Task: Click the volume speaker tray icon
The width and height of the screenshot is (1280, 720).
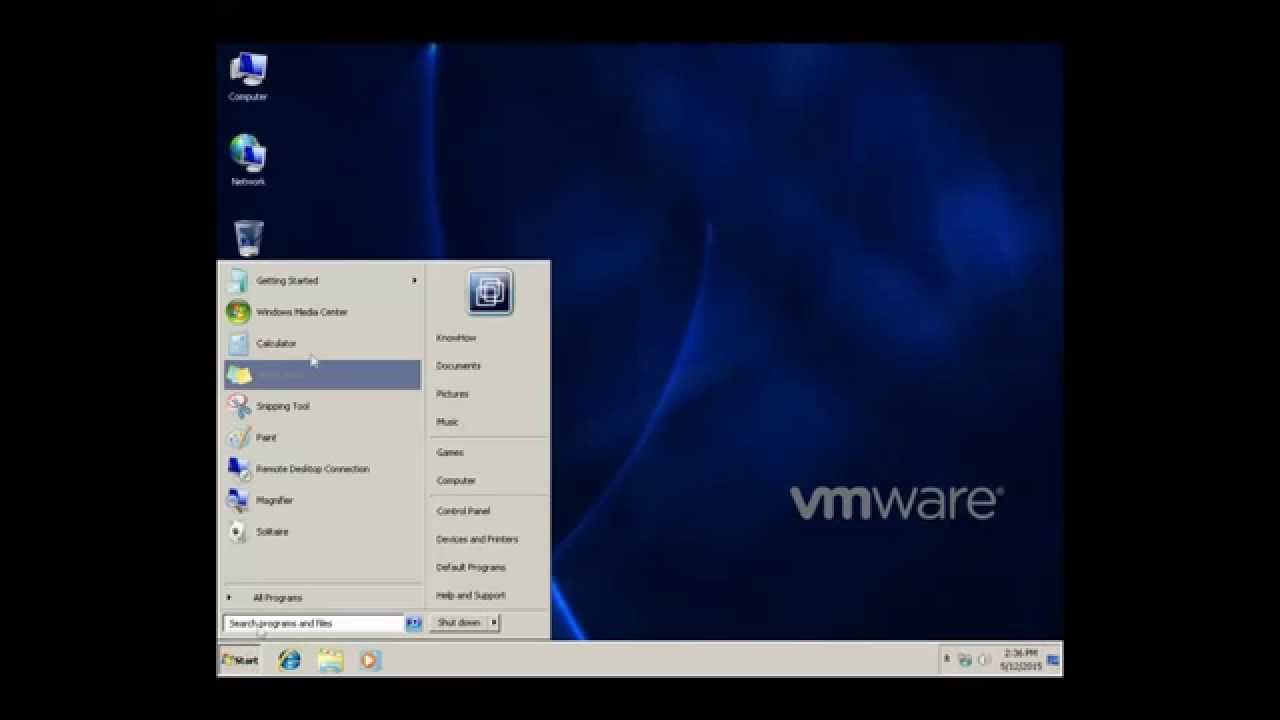Action: [x=983, y=660]
